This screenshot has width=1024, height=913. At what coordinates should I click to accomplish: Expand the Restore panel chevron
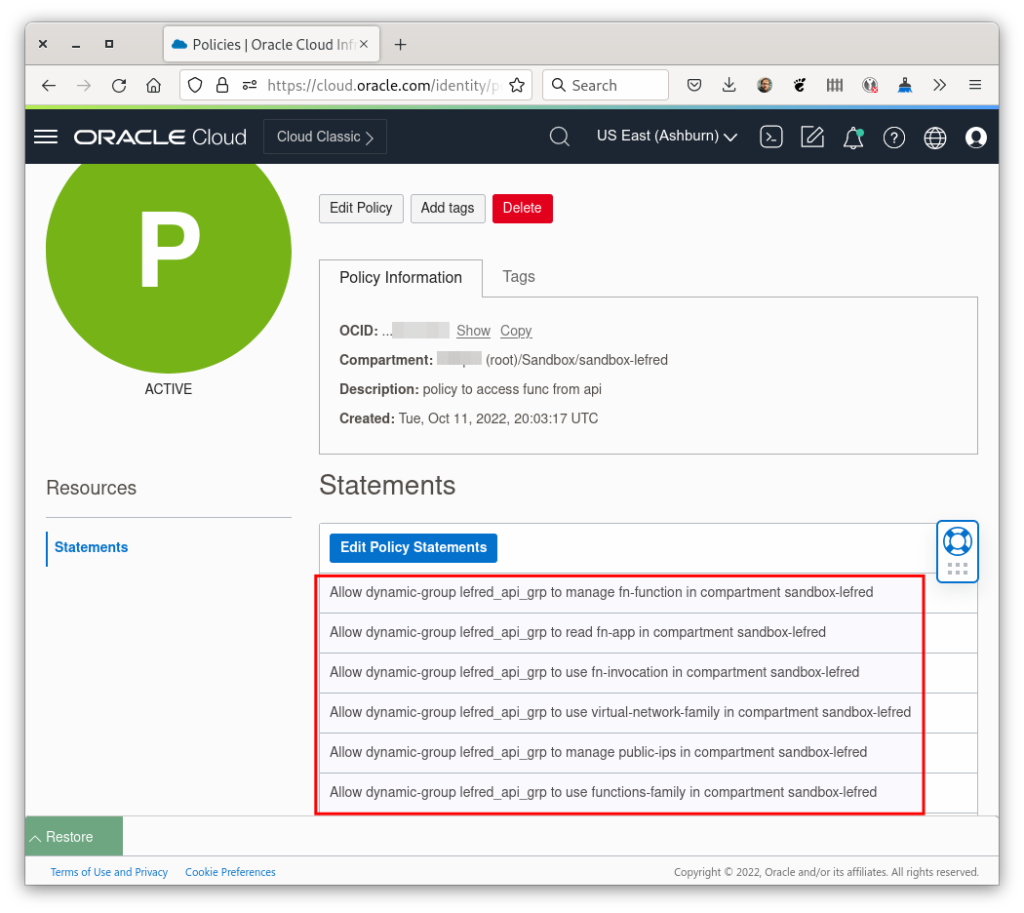point(36,837)
